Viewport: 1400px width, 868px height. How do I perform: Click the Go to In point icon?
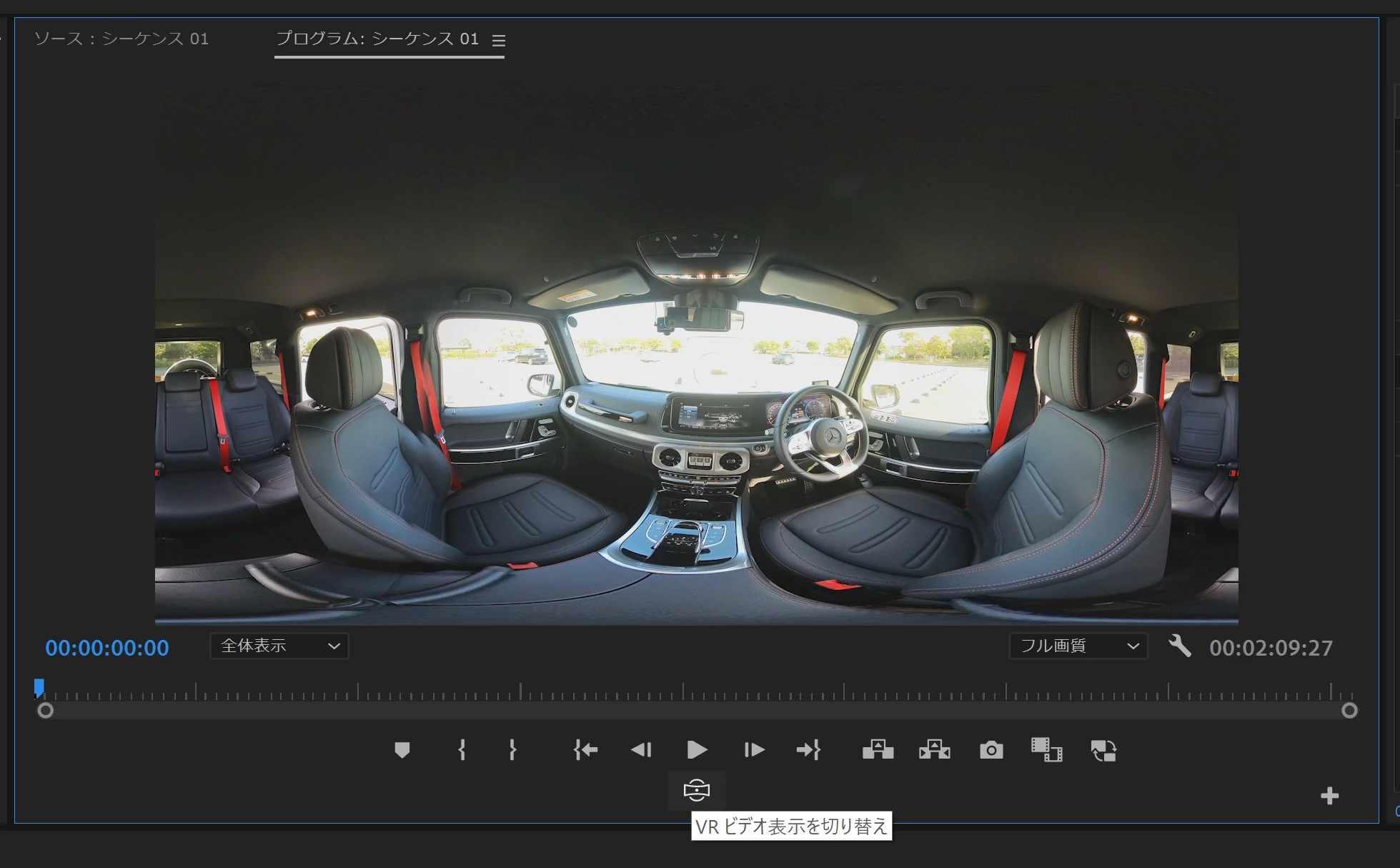coord(585,750)
